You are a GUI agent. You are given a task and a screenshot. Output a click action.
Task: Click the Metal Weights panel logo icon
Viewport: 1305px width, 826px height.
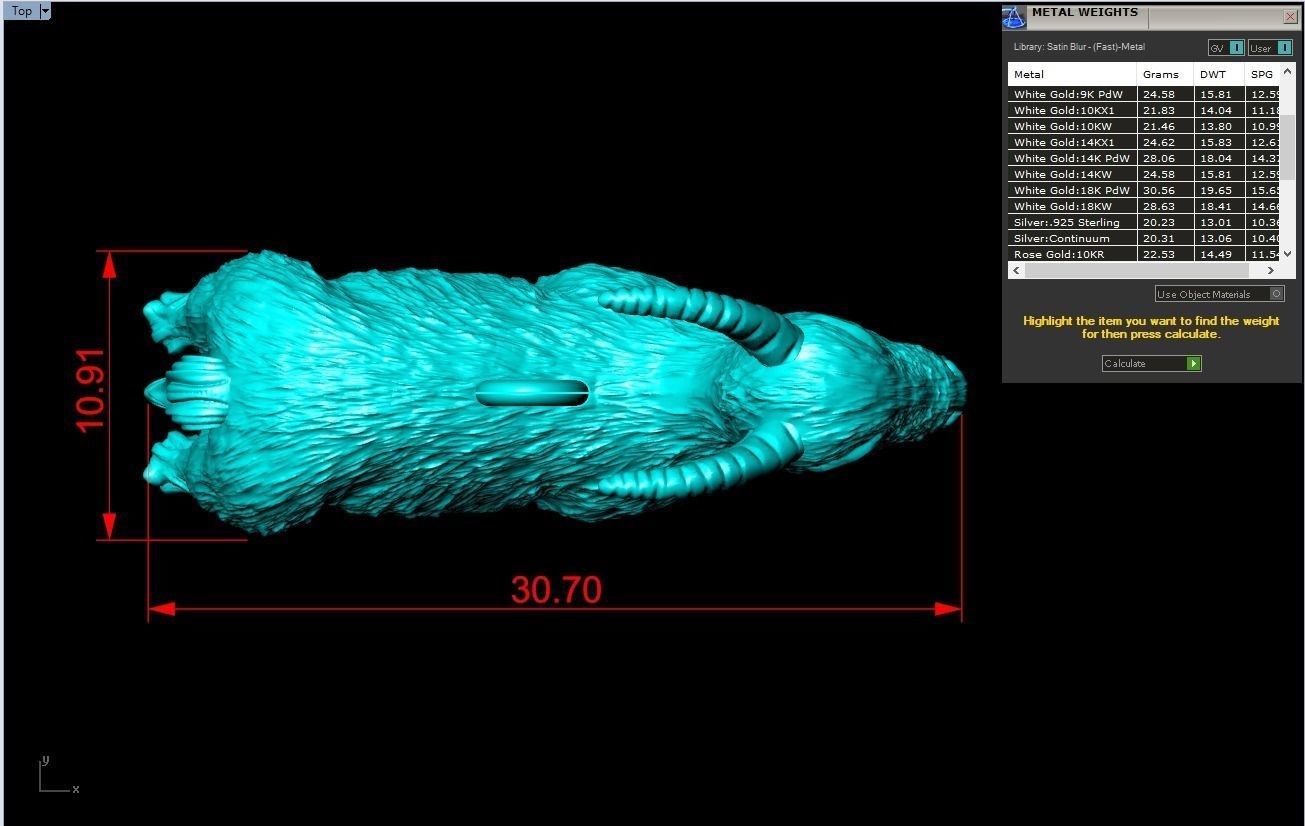[1014, 18]
